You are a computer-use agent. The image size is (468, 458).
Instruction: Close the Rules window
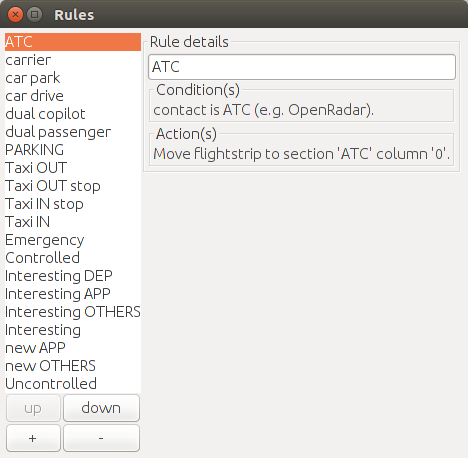click(x=15, y=15)
